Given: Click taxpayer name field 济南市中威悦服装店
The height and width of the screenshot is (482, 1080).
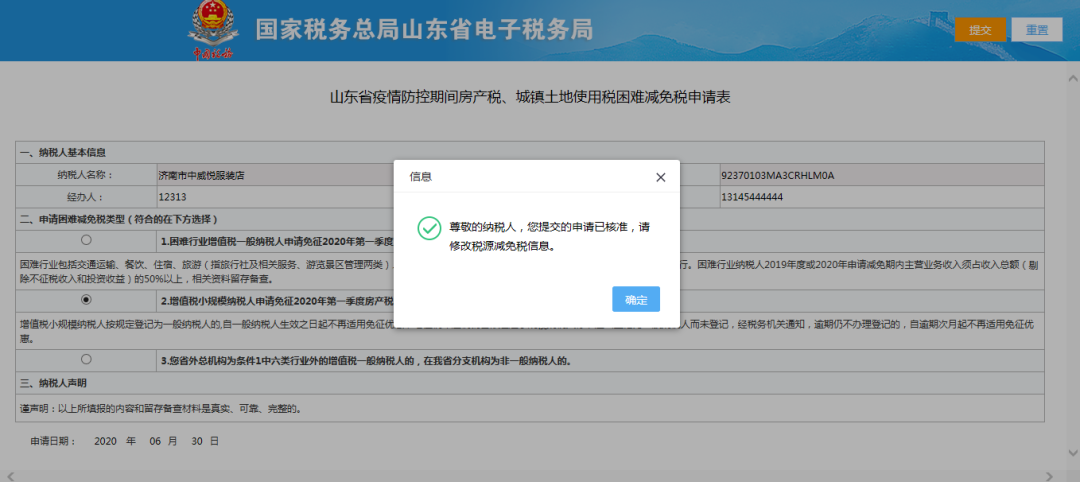Looking at the screenshot, I should (x=275, y=176).
